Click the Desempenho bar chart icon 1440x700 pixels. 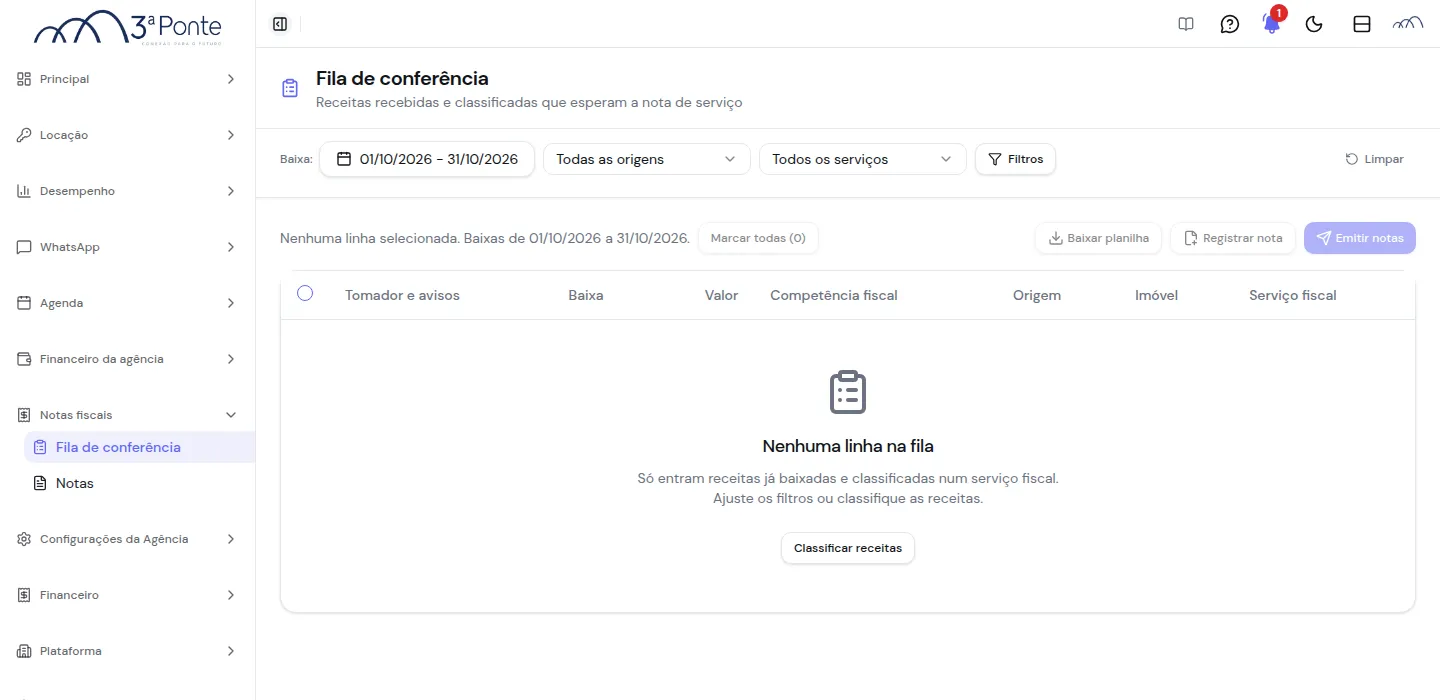click(24, 191)
